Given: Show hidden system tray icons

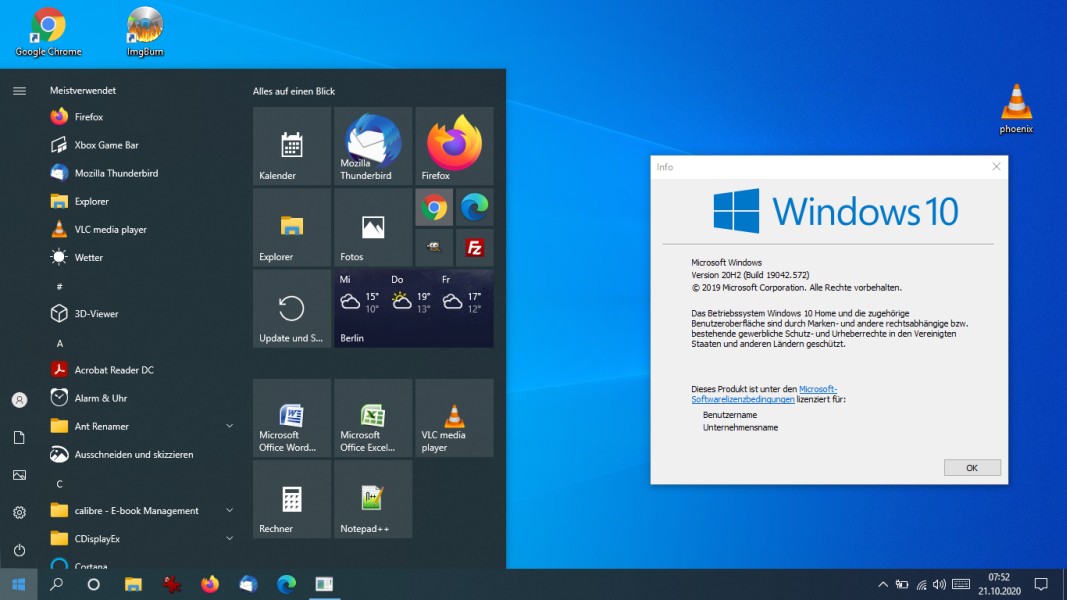Looking at the screenshot, I should tap(883, 584).
